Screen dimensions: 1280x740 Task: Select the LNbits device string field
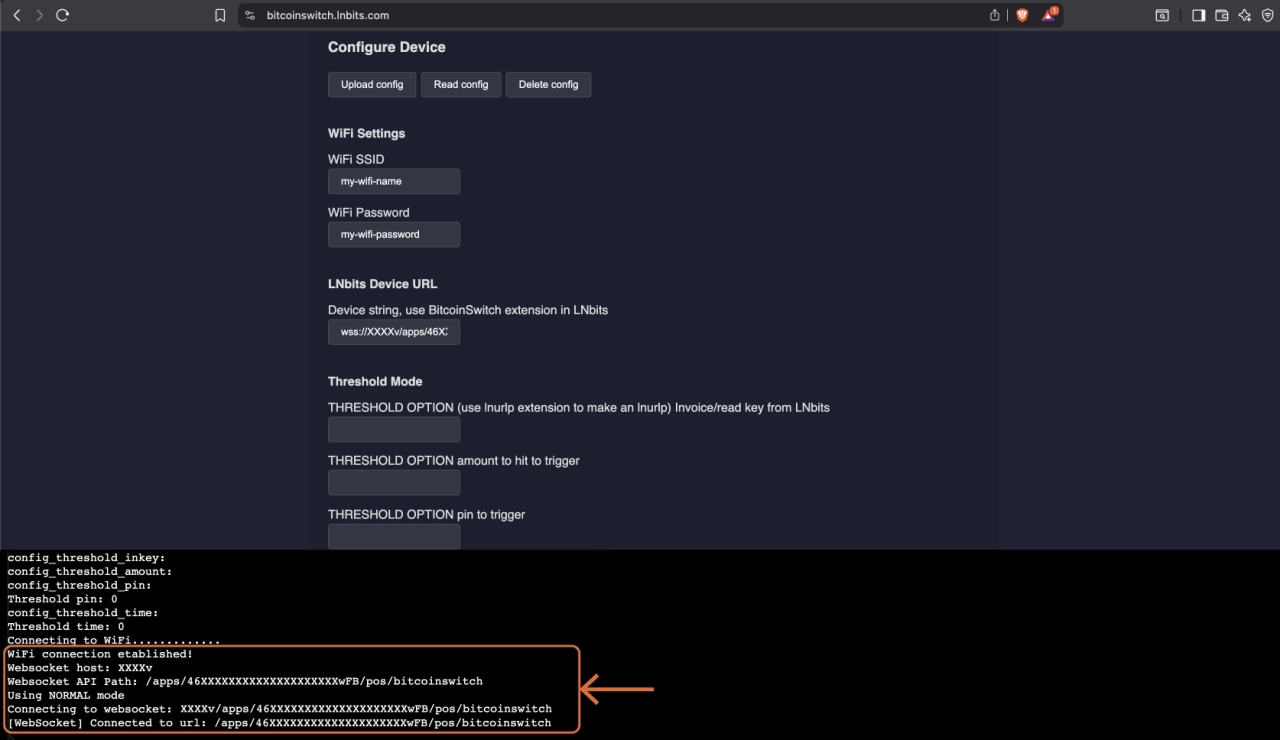tap(394, 332)
